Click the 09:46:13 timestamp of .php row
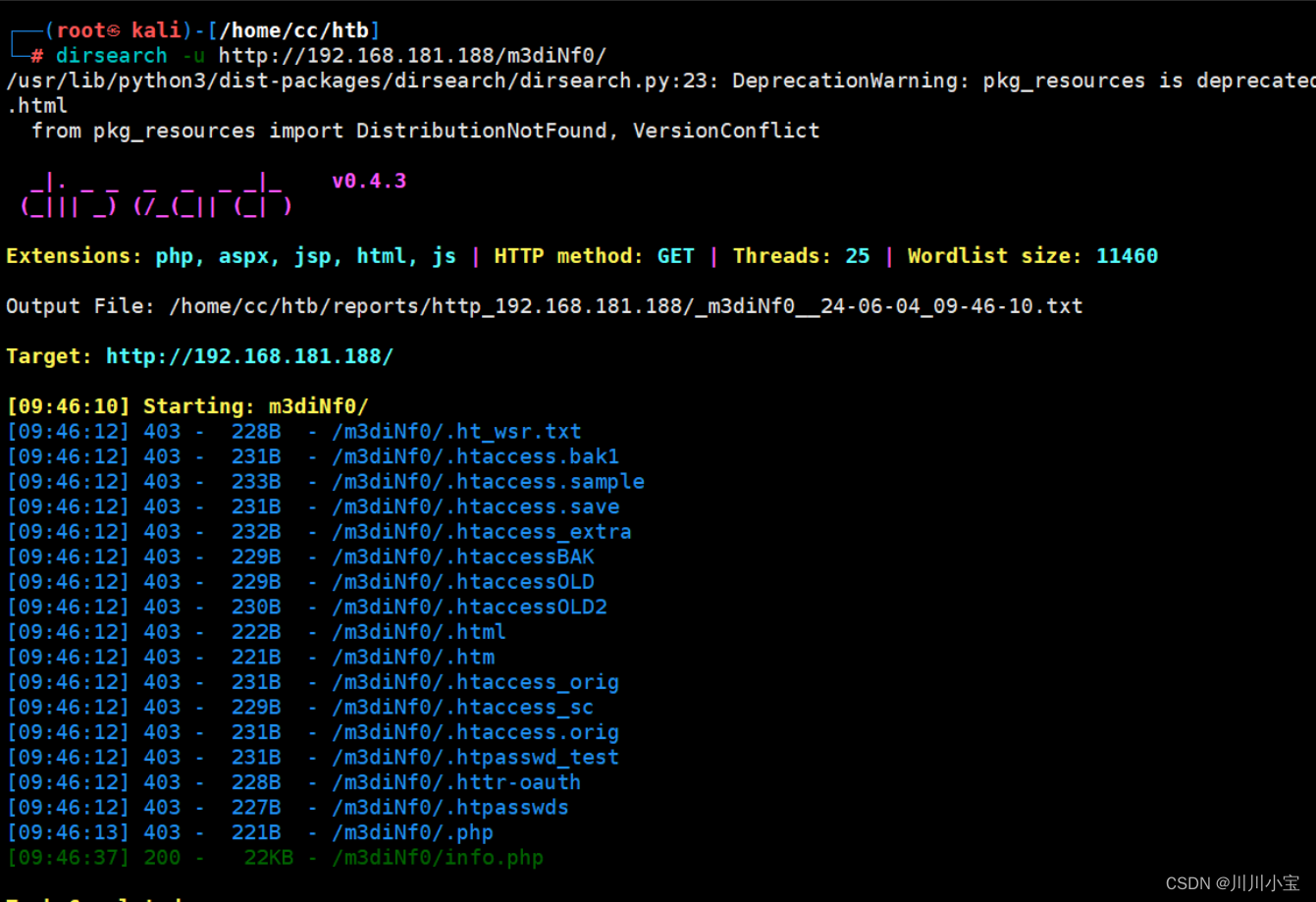Screen dimensions: 1316x902 point(68,832)
